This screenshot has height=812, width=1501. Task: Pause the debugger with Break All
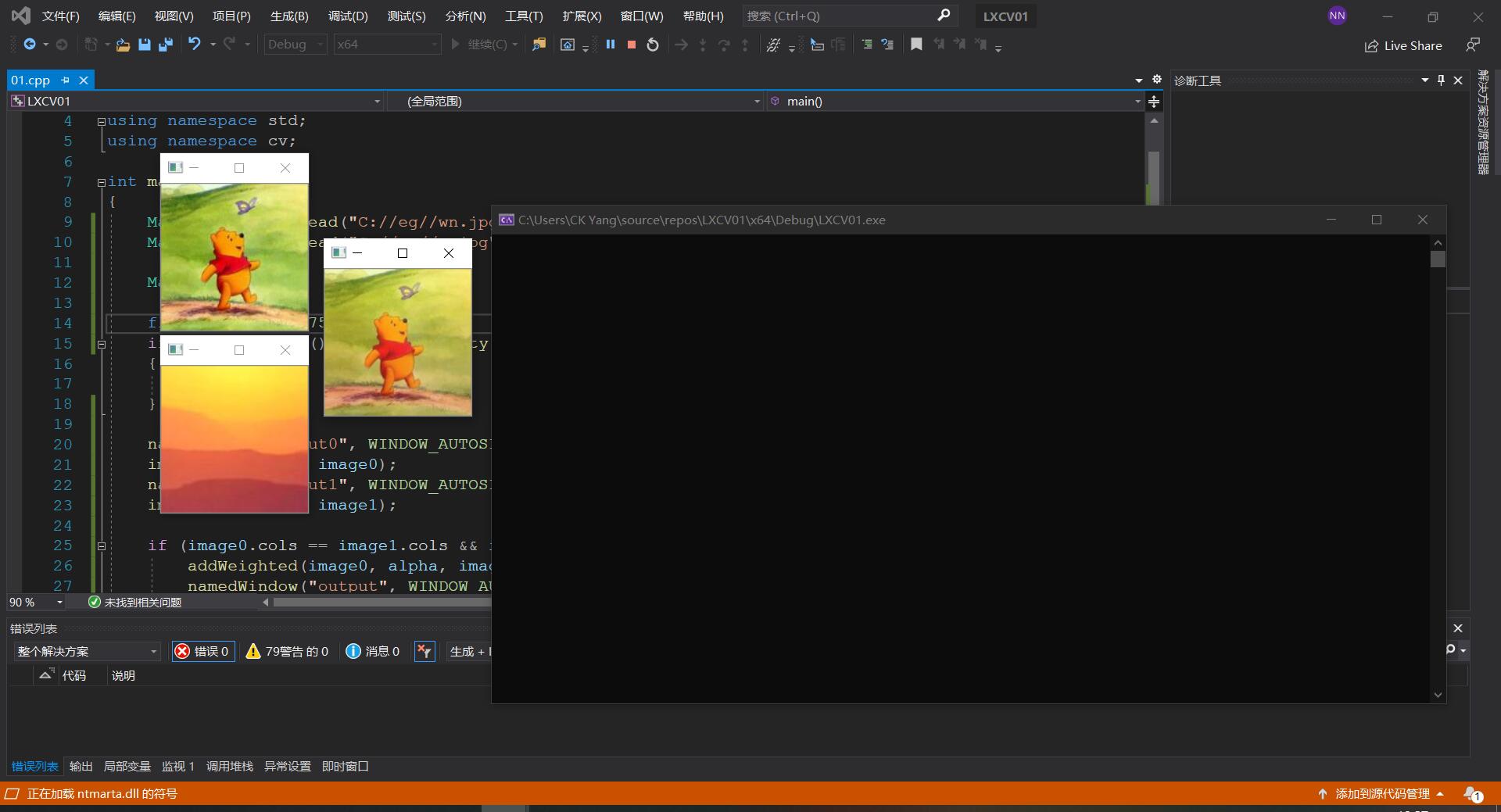tap(611, 45)
